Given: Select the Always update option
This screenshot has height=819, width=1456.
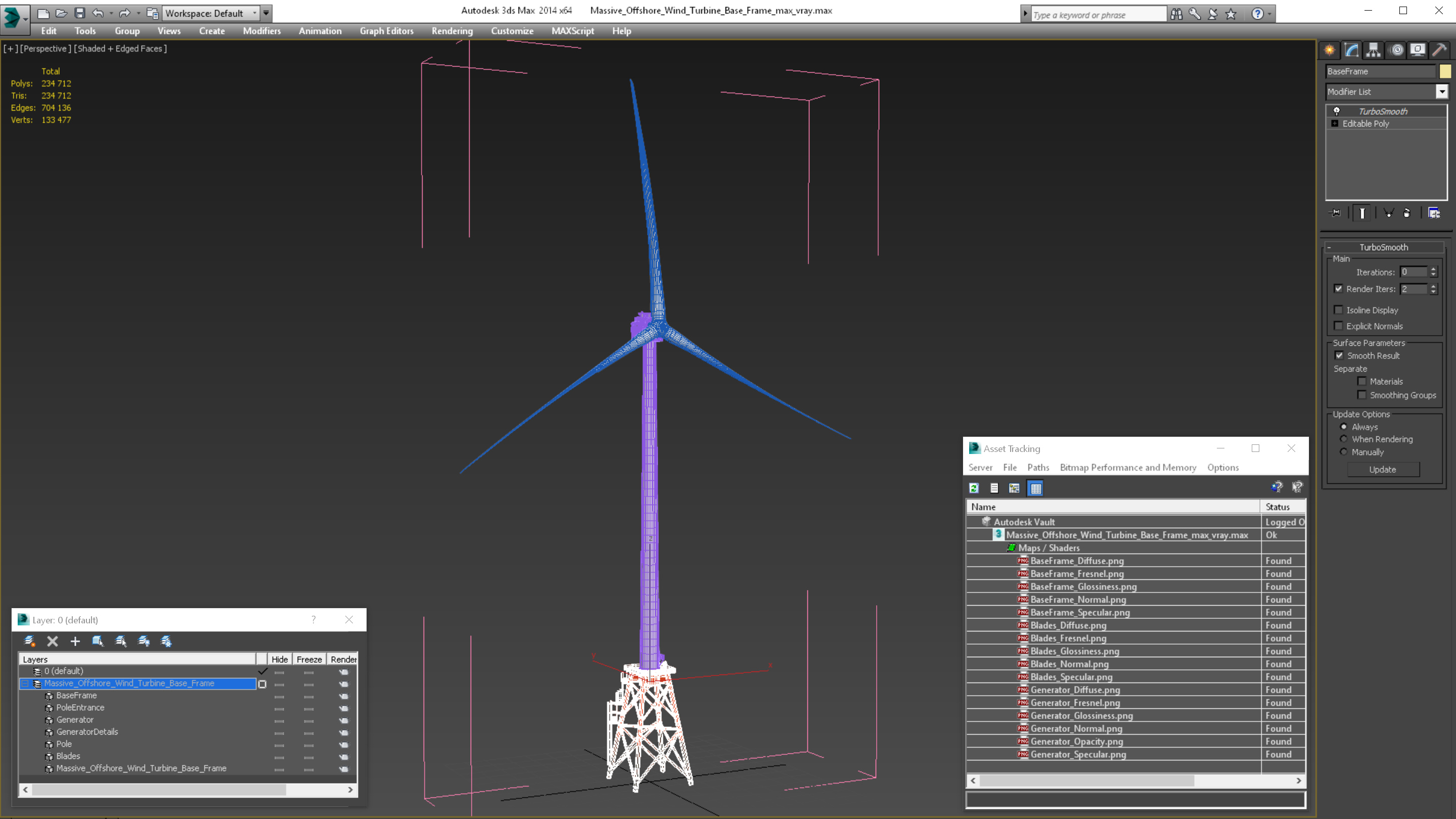Looking at the screenshot, I should pos(1344,427).
